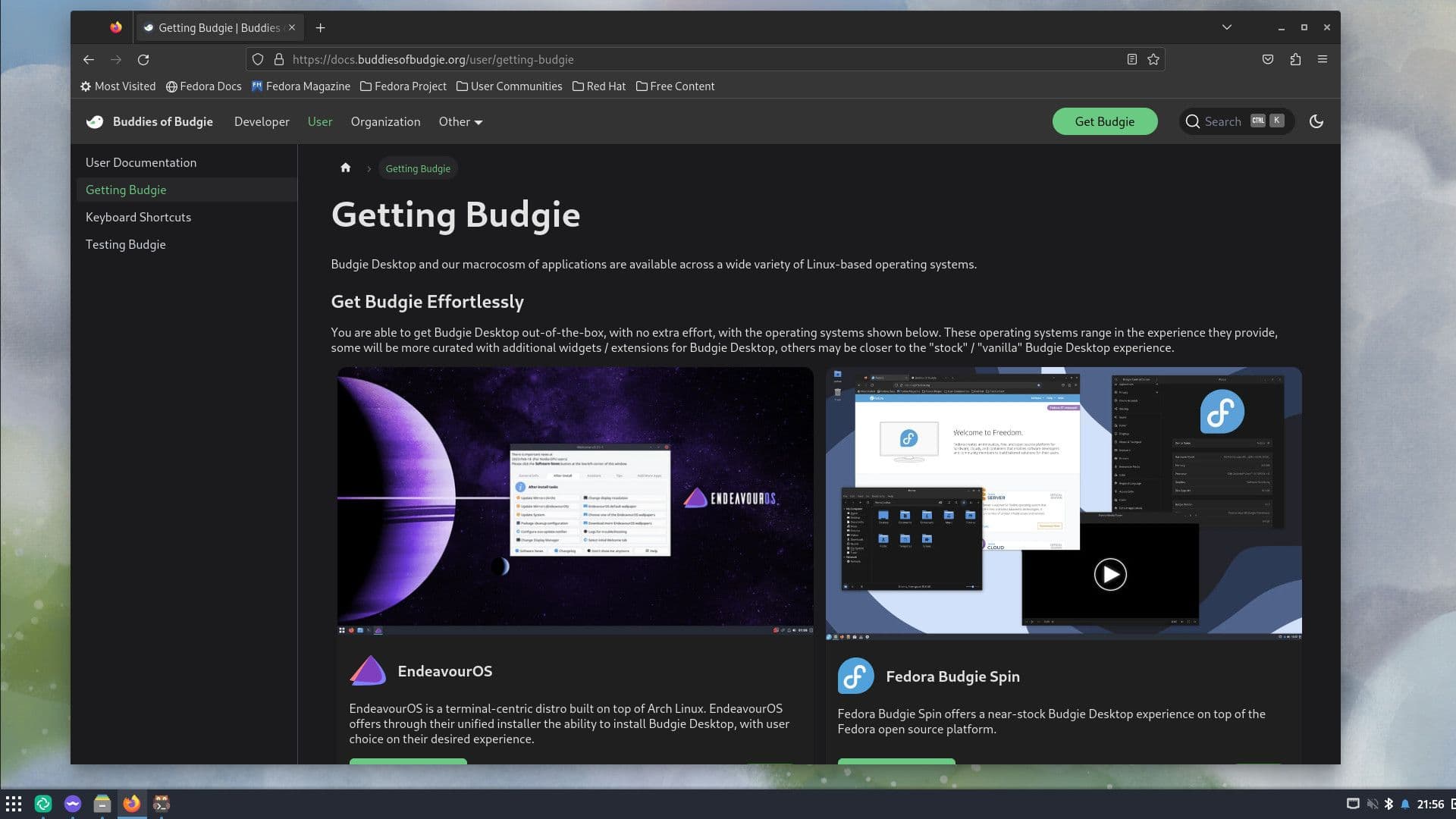Click the Getting Budgie breadcrumb pill
The height and width of the screenshot is (819, 1456).
pos(418,168)
